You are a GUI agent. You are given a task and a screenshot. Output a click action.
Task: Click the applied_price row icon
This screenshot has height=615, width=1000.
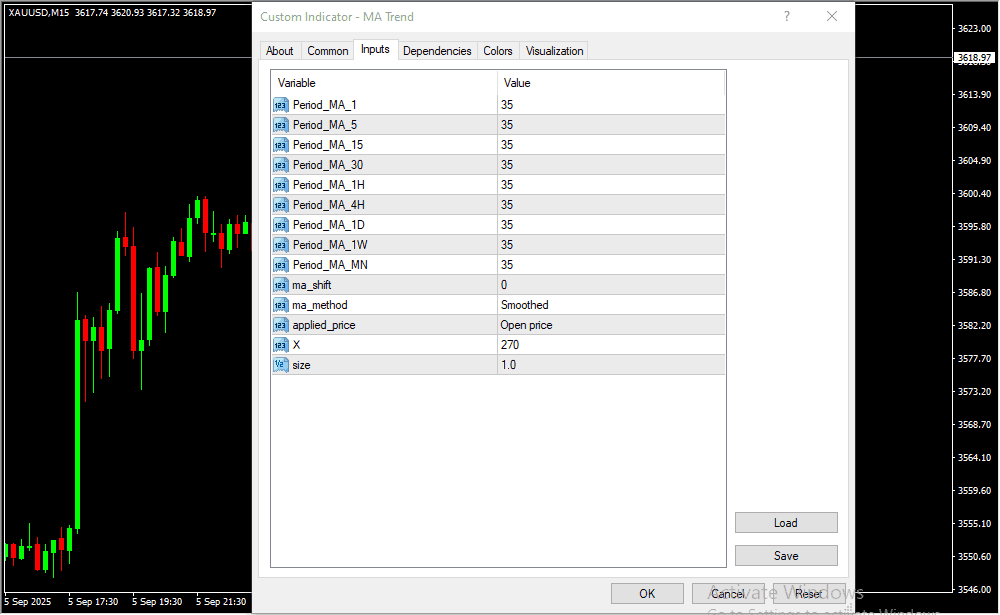tap(280, 325)
